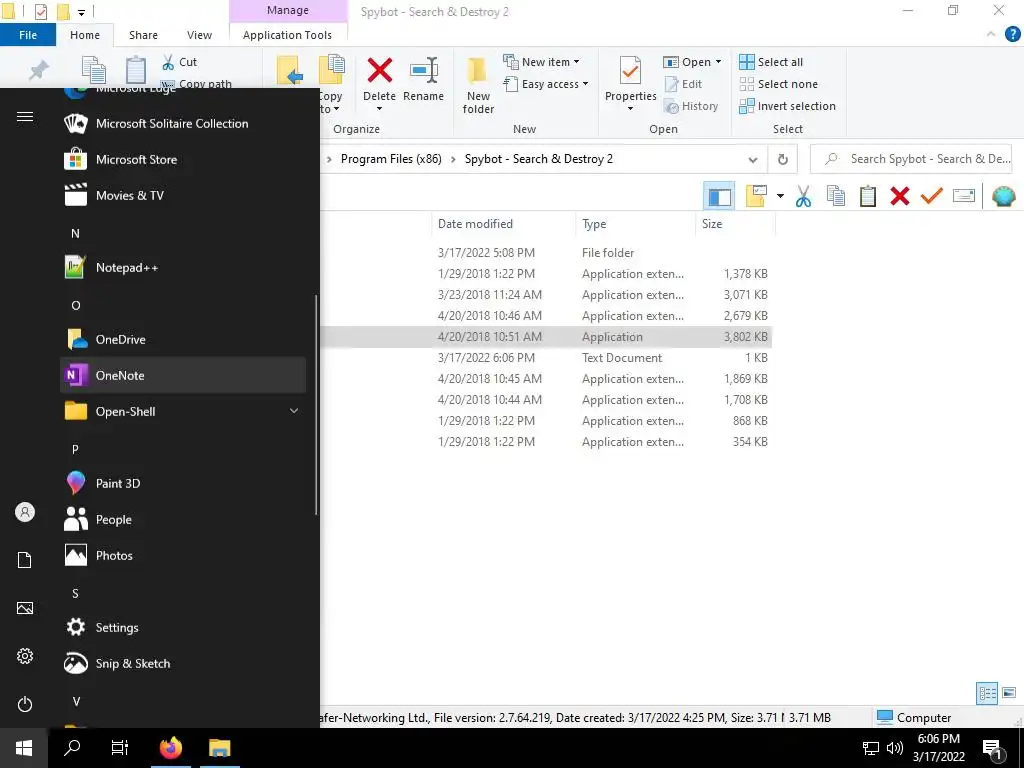Open the Delete button dropdown arrow

pyautogui.click(x=379, y=108)
